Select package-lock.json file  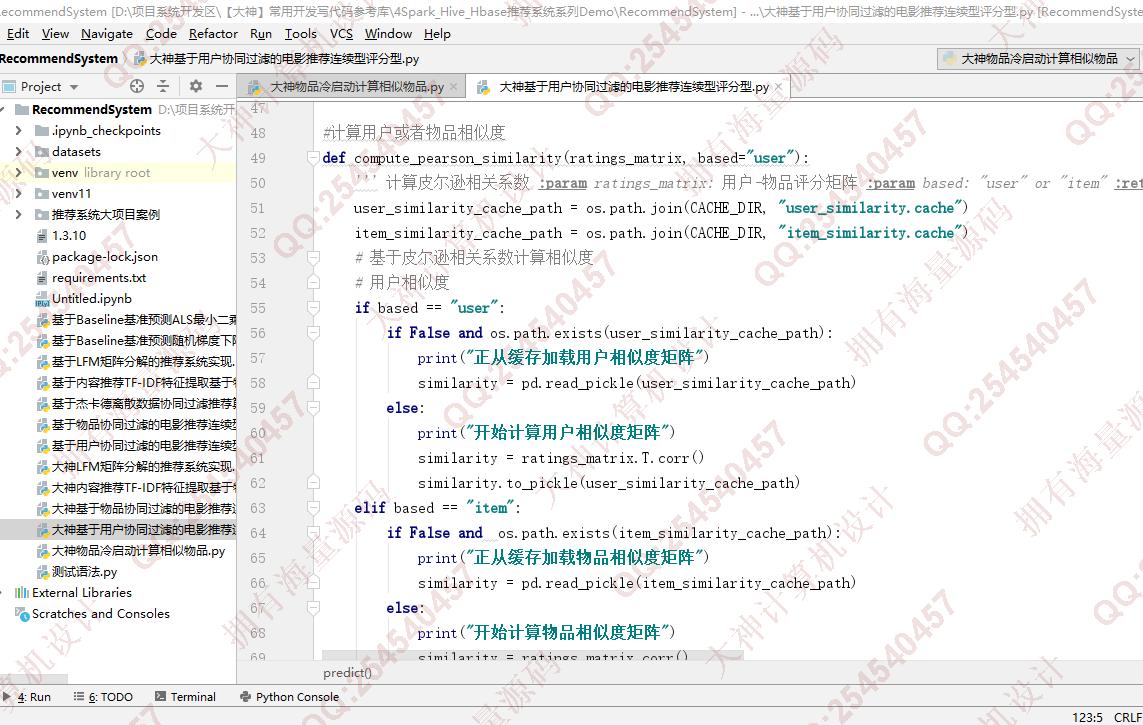point(104,256)
